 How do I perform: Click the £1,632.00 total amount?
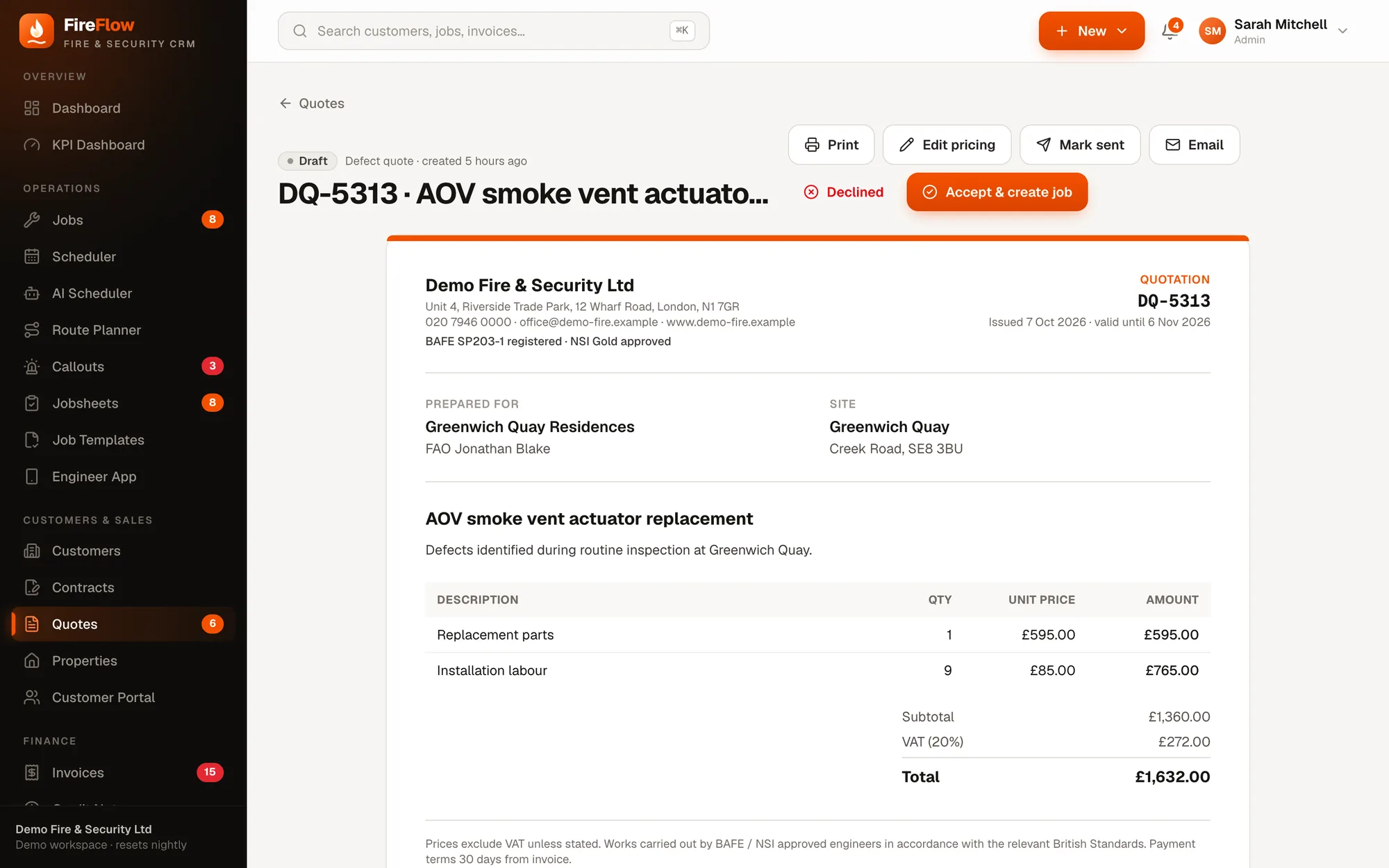1172,777
